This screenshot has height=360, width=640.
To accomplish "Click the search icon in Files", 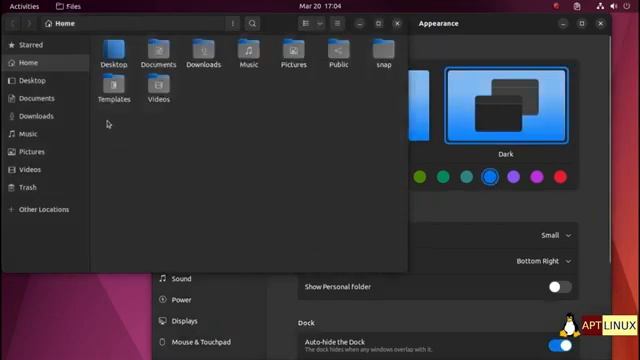I will pyautogui.click(x=252, y=24).
